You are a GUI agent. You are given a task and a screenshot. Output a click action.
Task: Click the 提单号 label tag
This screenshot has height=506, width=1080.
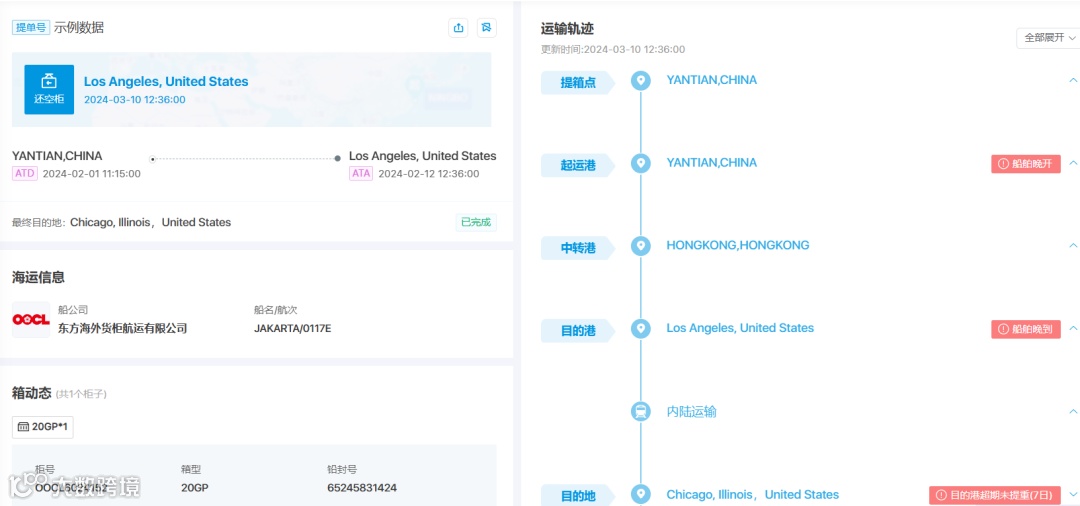pyautogui.click(x=31, y=28)
